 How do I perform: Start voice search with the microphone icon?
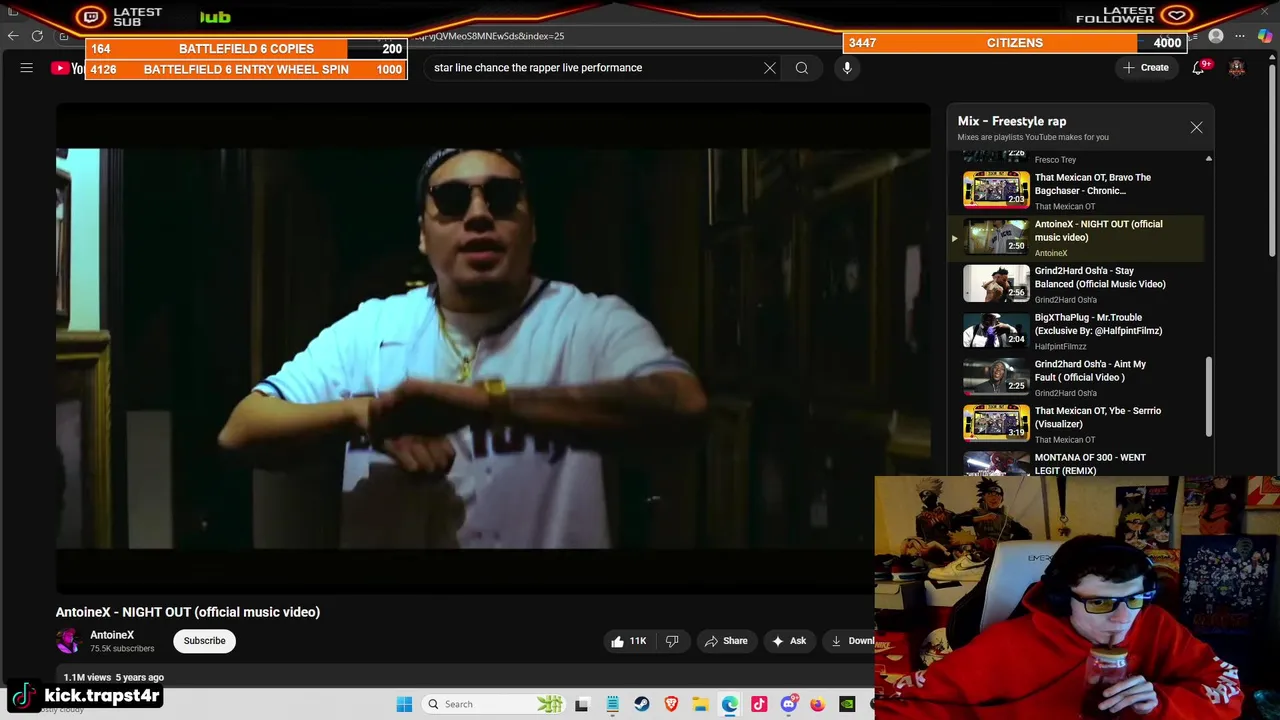click(x=847, y=68)
